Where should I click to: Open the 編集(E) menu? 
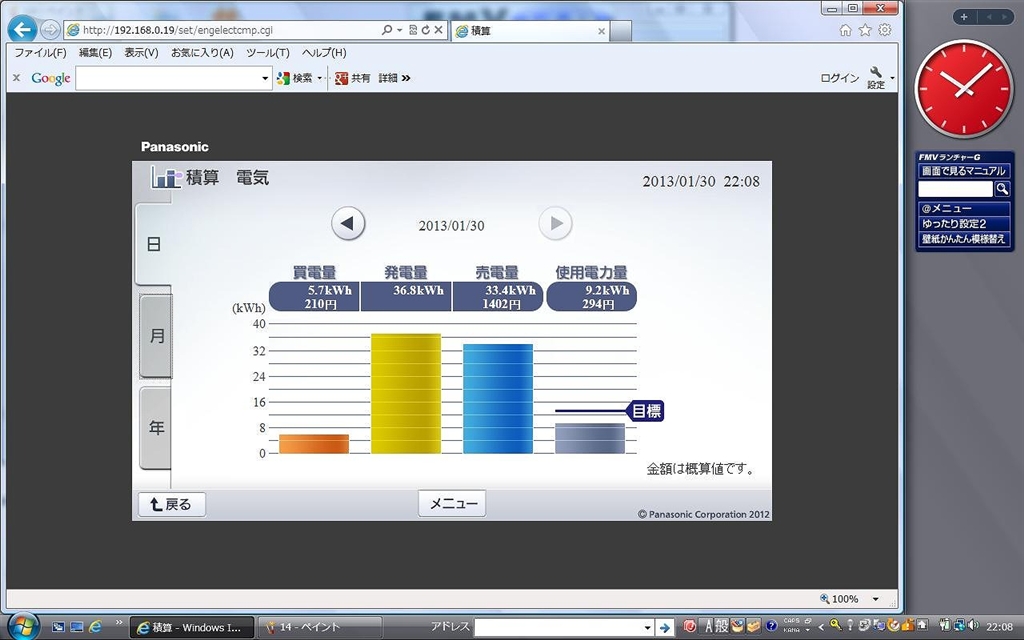(95, 53)
